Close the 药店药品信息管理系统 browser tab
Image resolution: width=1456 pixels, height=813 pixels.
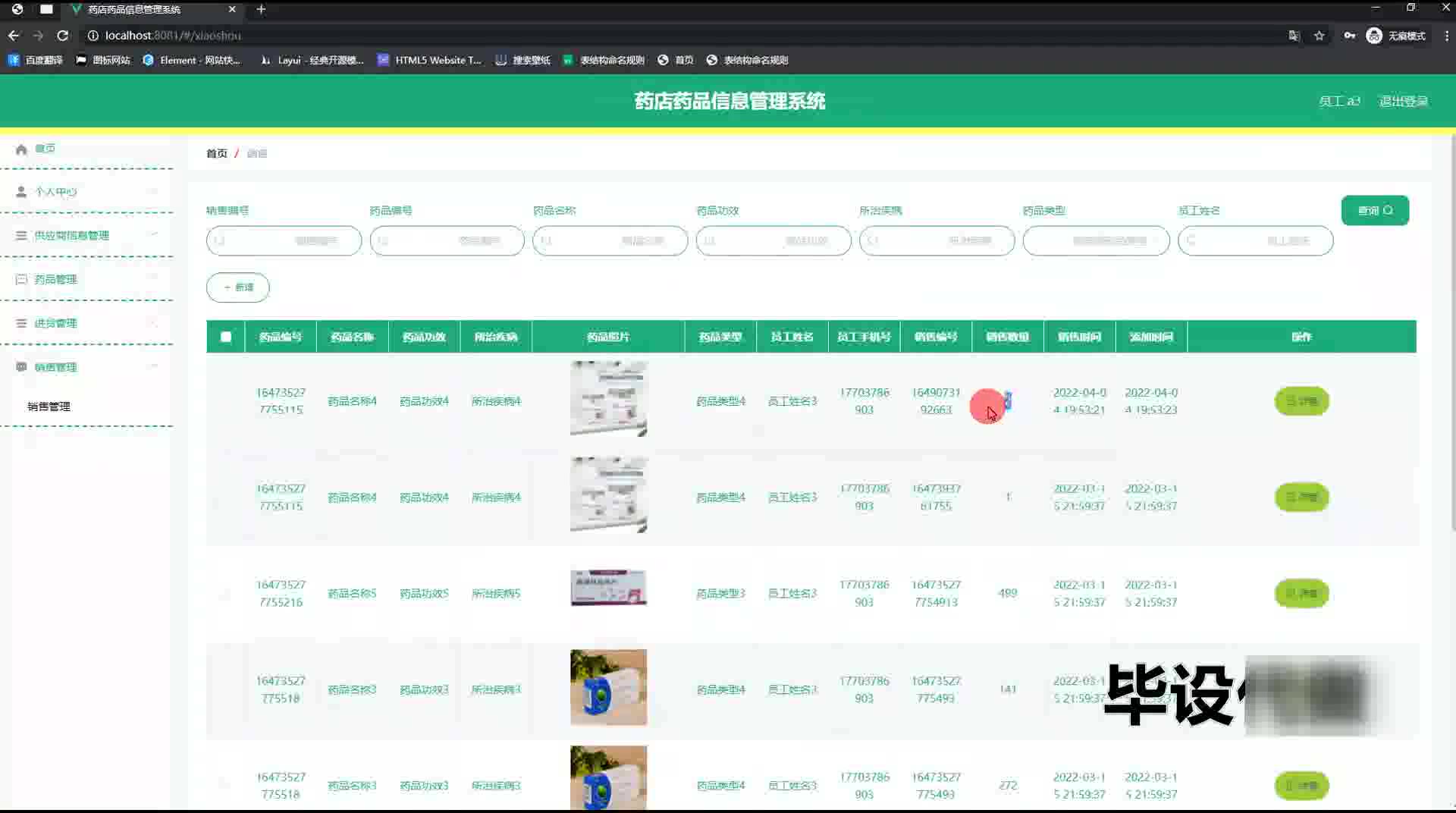click(232, 9)
